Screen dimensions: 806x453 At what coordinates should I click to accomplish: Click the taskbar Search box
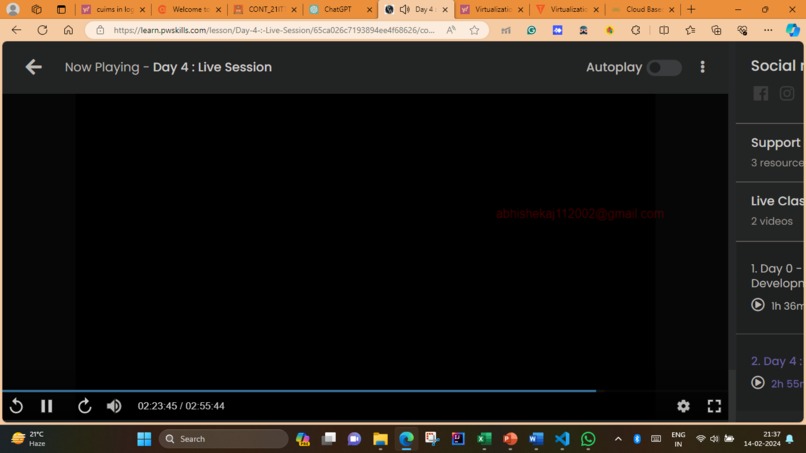click(x=223, y=439)
